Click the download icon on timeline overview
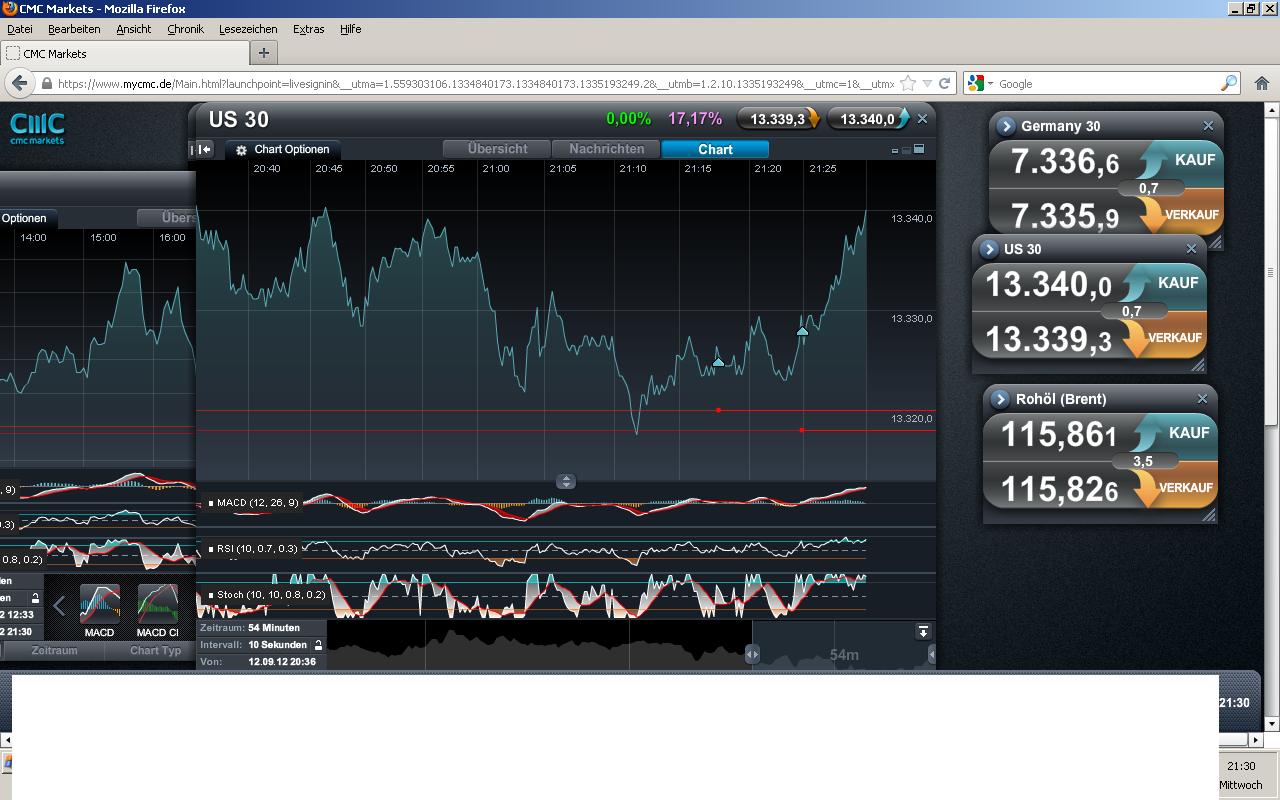The width and height of the screenshot is (1280, 800). click(923, 632)
